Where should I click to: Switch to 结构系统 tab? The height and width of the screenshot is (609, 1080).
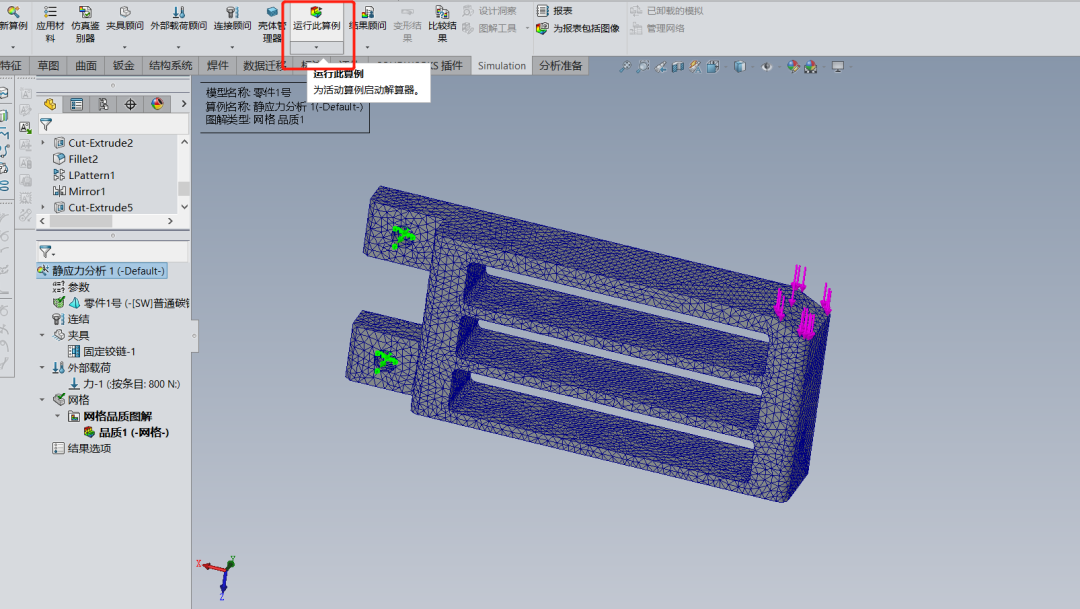point(171,65)
